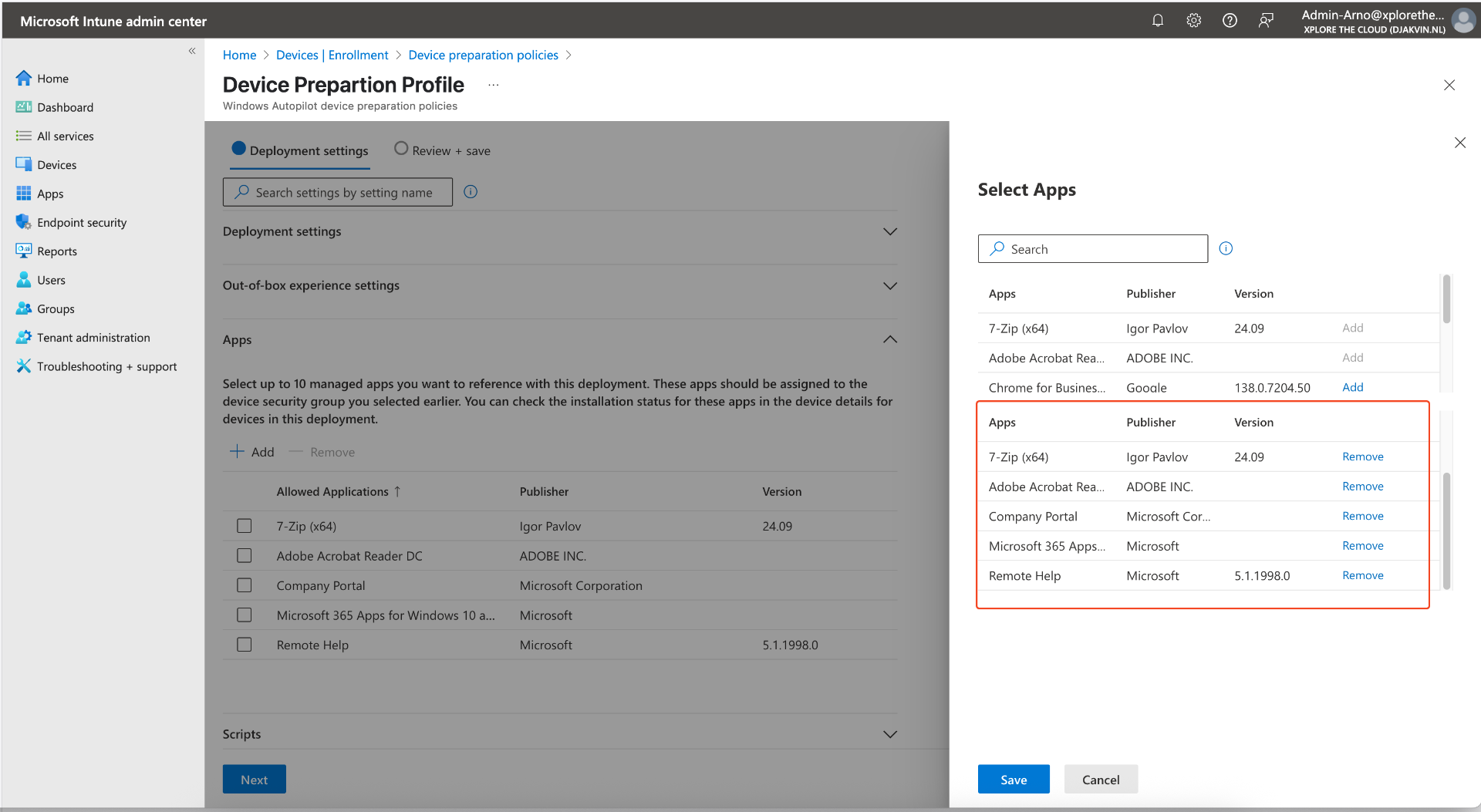Screen dimensions: 1481x812
Task: Open the ellipsis menu beside profile title
Action: point(494,85)
